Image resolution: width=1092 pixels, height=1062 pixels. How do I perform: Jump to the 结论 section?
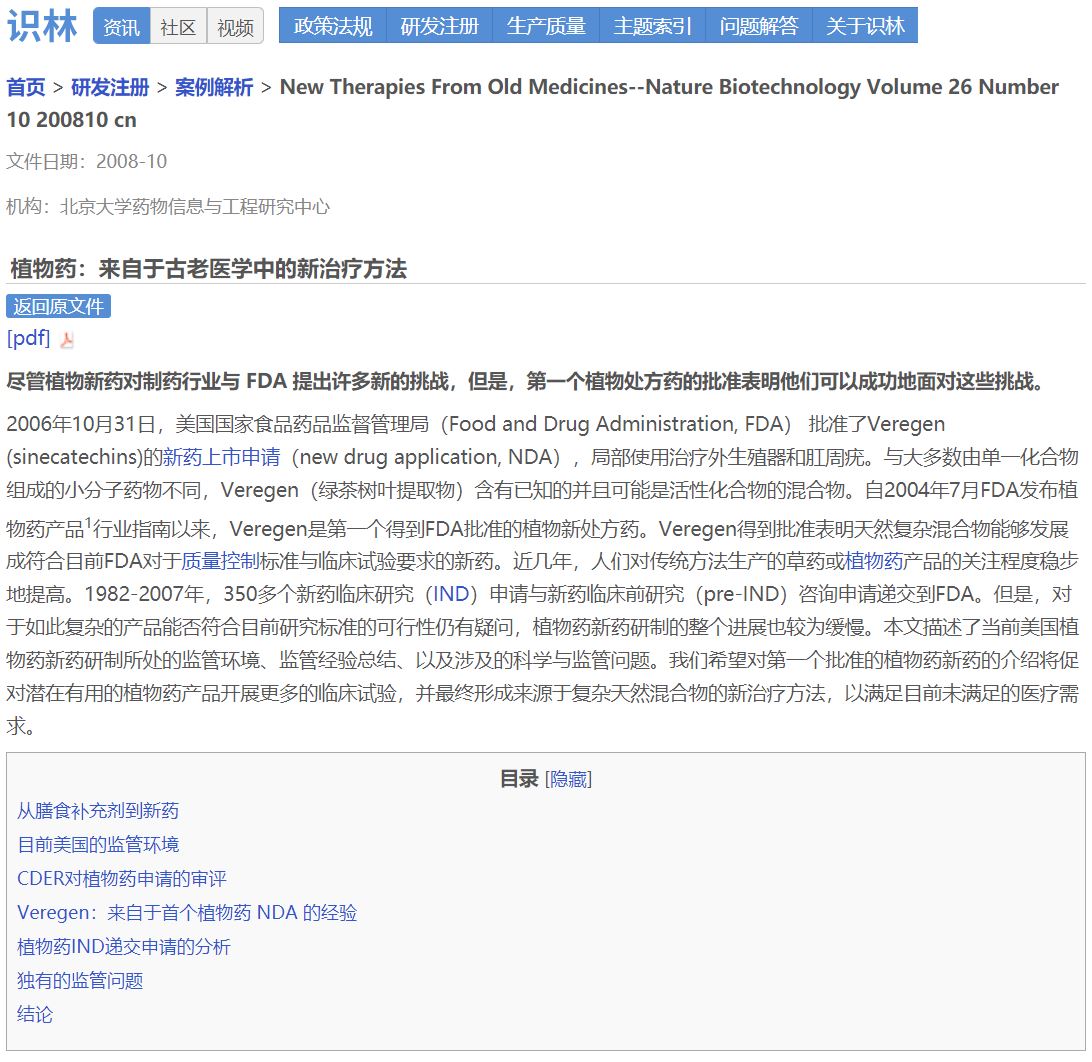pyautogui.click(x=35, y=1015)
